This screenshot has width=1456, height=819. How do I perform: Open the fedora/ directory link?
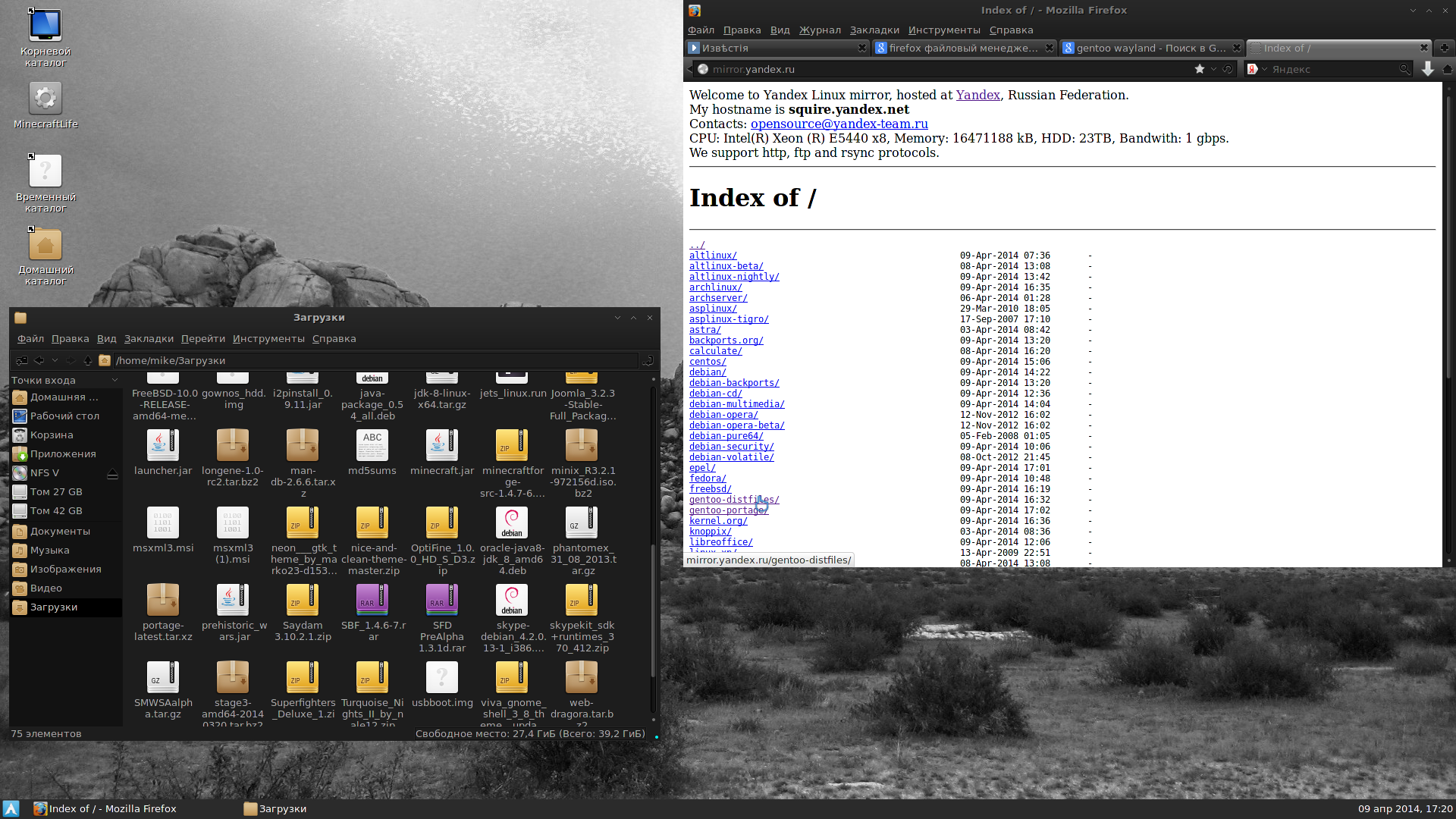pos(707,479)
